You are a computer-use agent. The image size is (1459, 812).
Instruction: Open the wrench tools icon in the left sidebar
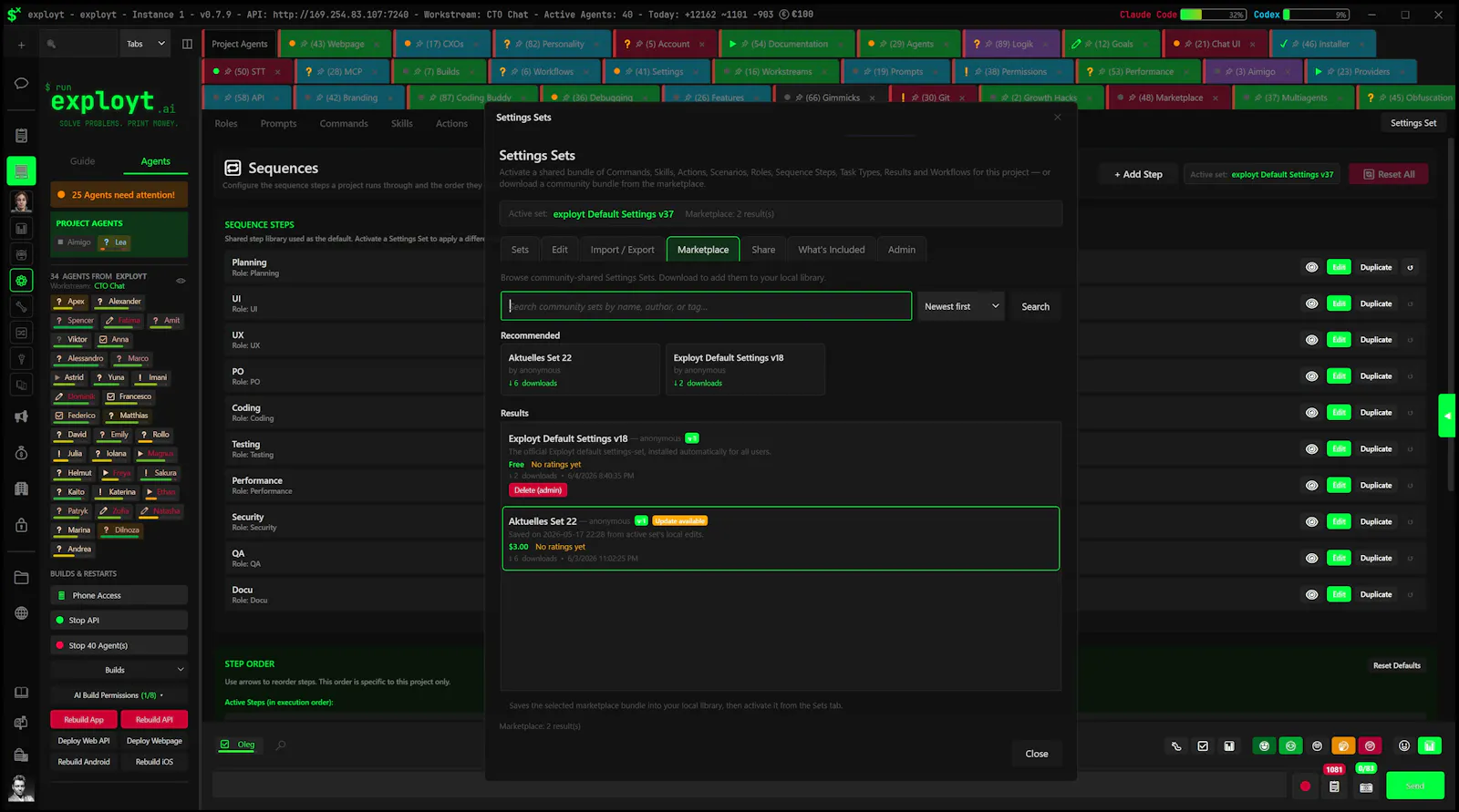pos(21,306)
